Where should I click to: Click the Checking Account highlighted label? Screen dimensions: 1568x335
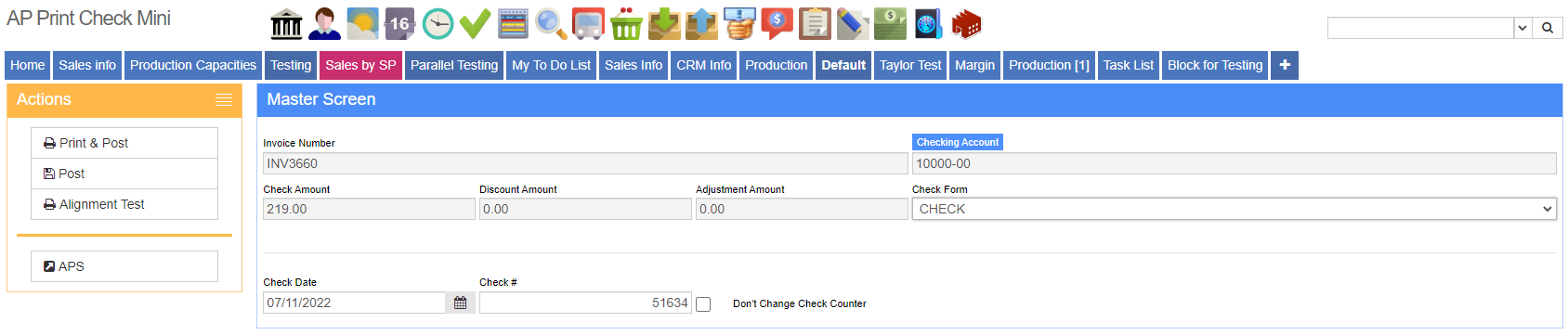point(958,142)
